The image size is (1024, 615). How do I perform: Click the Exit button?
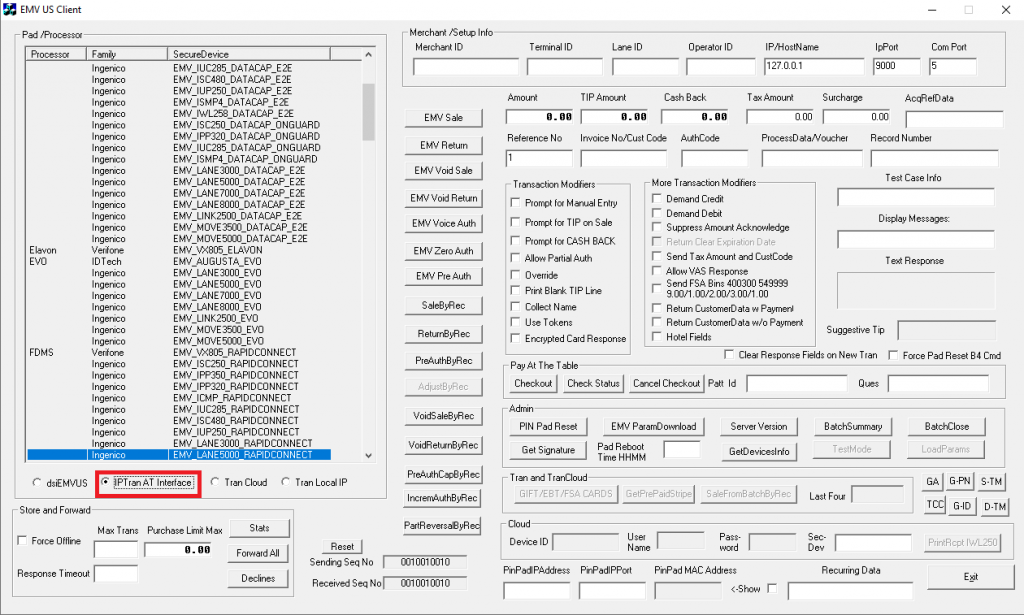[x=970, y=577]
